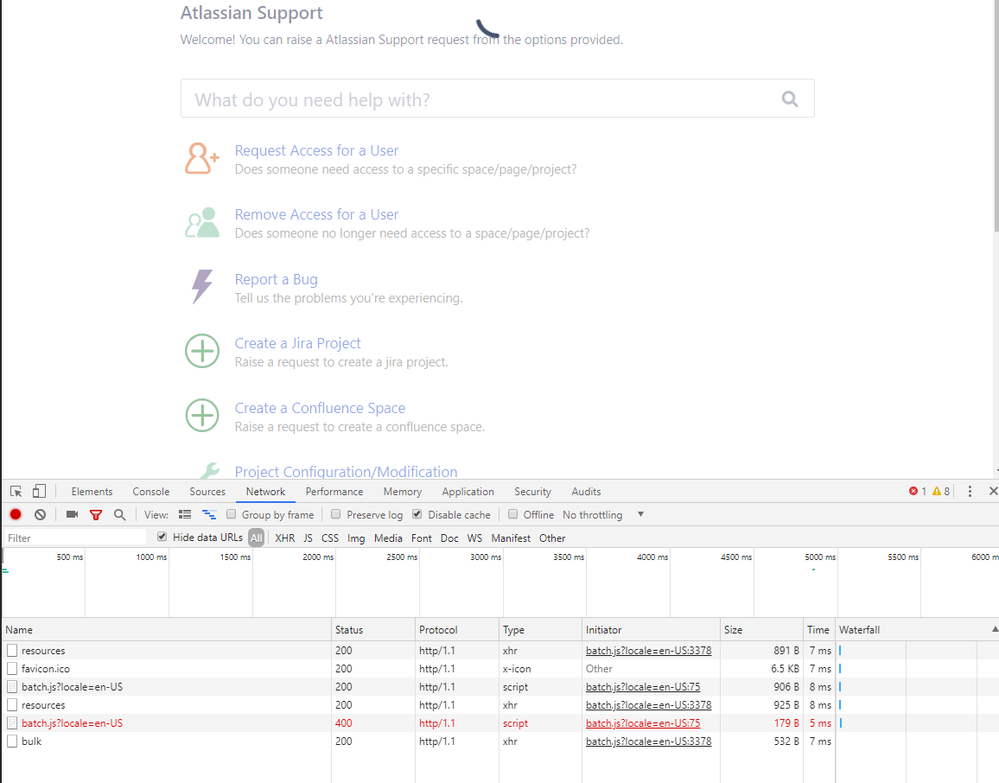Enable Preserve log checkbox
The image size is (999, 783).
[336, 514]
